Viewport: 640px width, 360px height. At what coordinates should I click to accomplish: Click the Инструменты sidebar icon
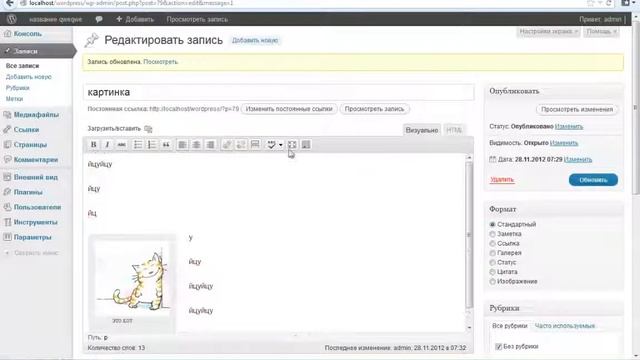coord(7,222)
